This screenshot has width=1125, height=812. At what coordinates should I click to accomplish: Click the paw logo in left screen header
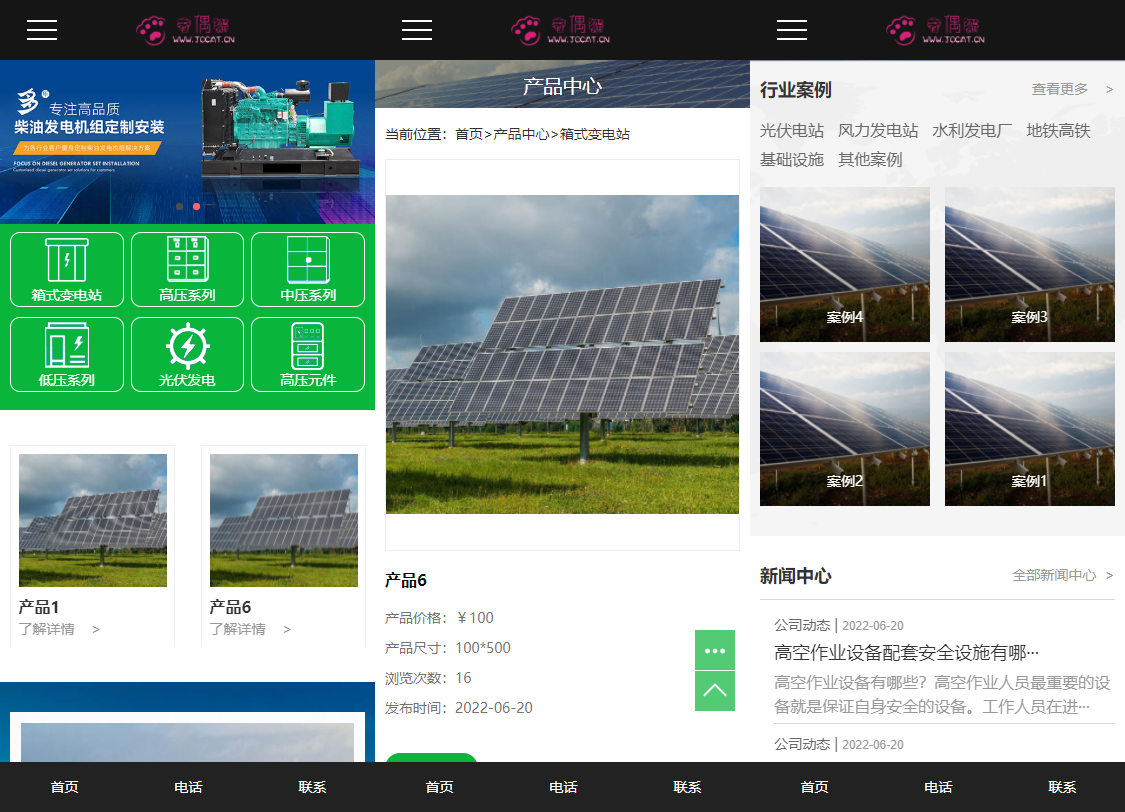click(186, 30)
